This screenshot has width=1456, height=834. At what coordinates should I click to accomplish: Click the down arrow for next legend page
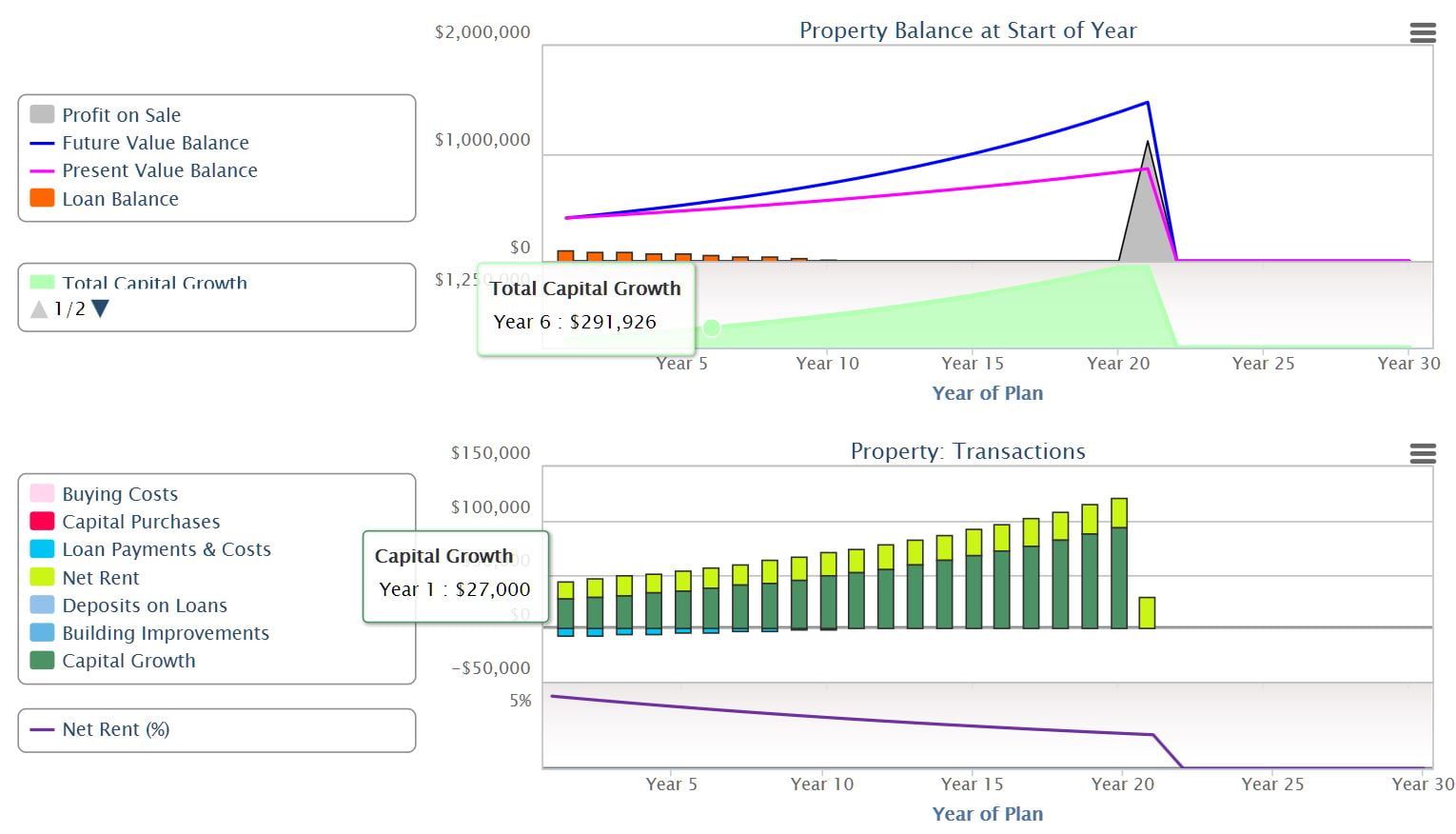click(100, 308)
